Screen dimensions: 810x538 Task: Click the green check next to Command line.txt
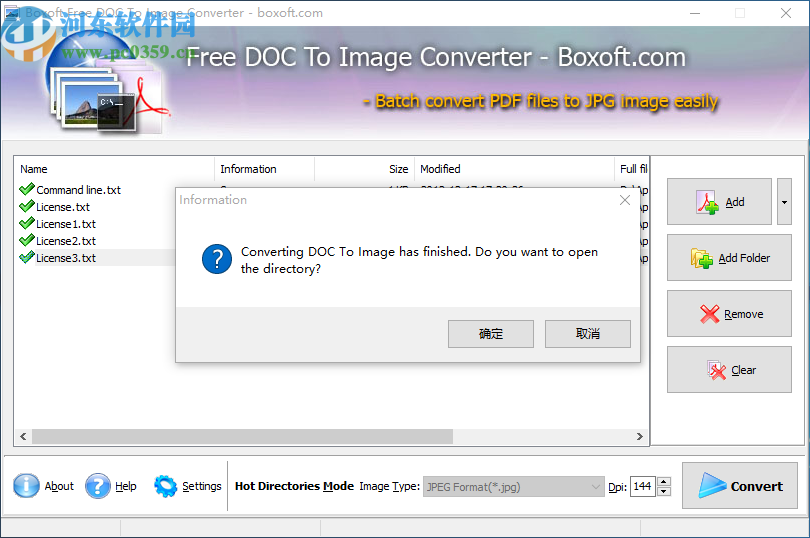click(26, 189)
